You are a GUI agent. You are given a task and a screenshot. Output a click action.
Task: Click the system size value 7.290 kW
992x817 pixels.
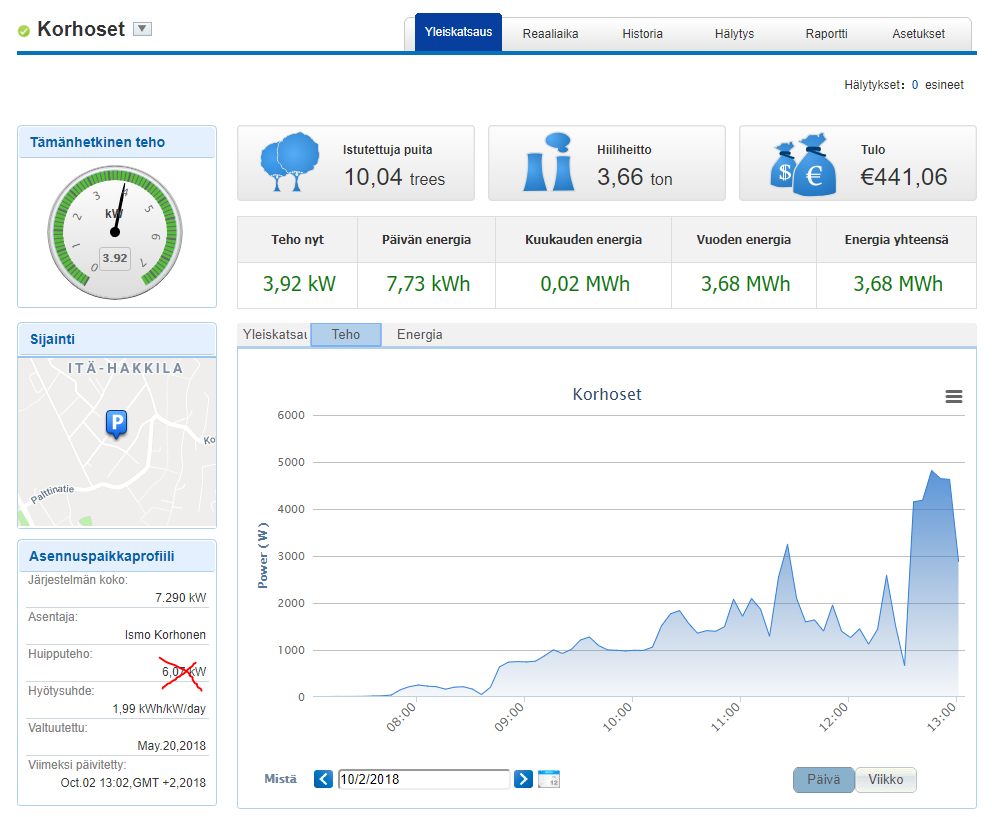coord(180,597)
